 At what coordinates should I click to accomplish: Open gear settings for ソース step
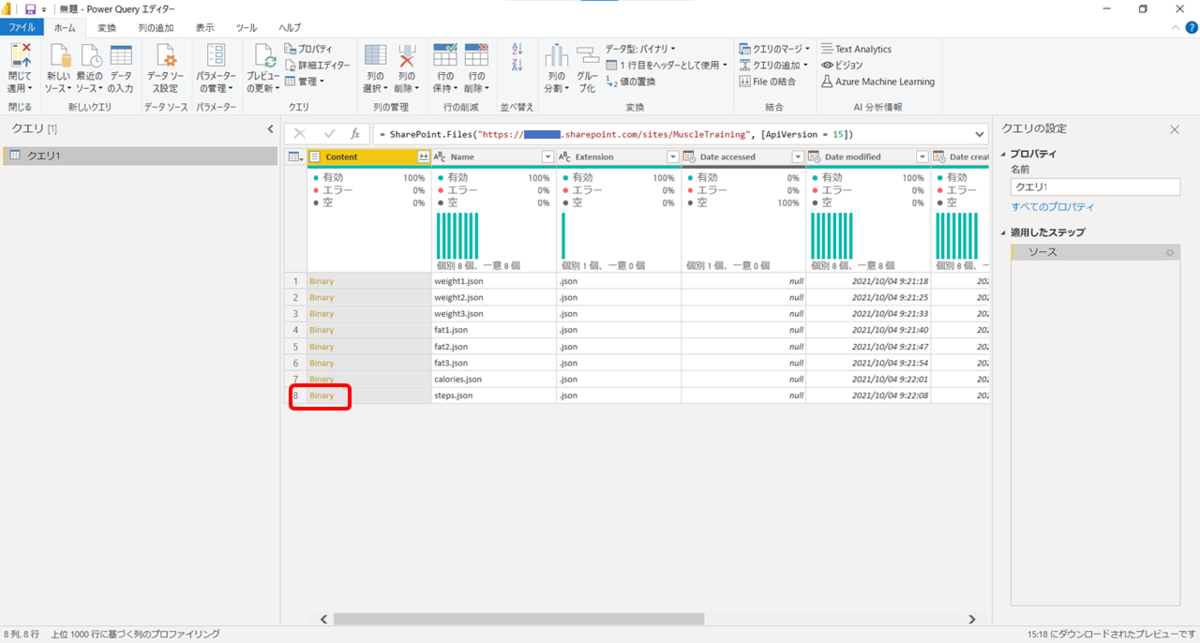pyautogui.click(x=1170, y=253)
